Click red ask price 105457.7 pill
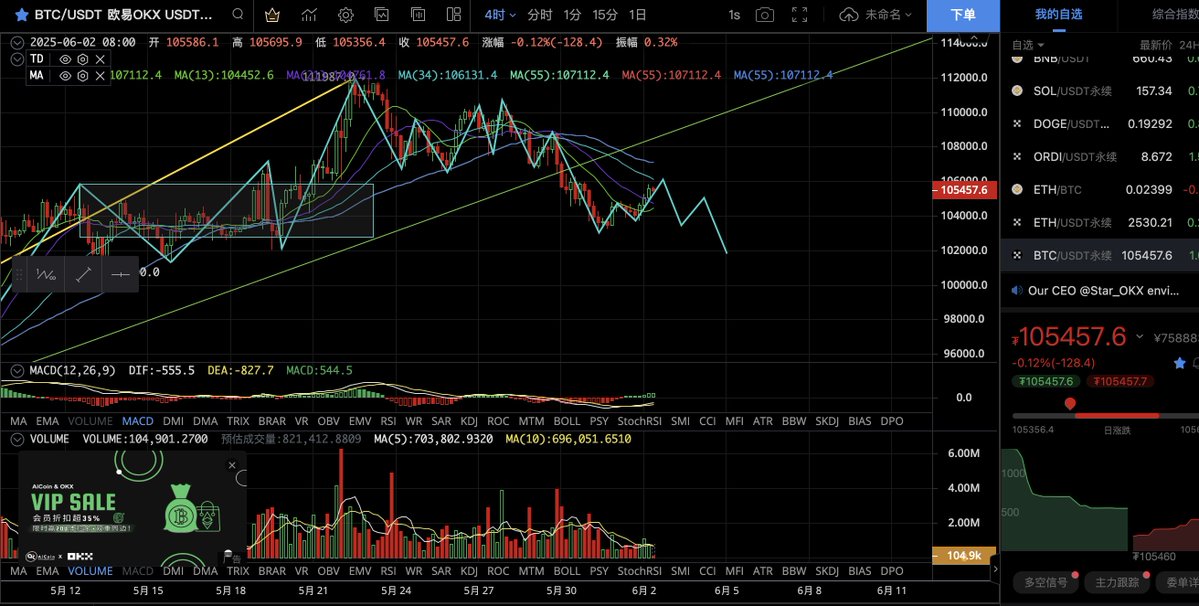The height and width of the screenshot is (606, 1199). tap(1122, 381)
